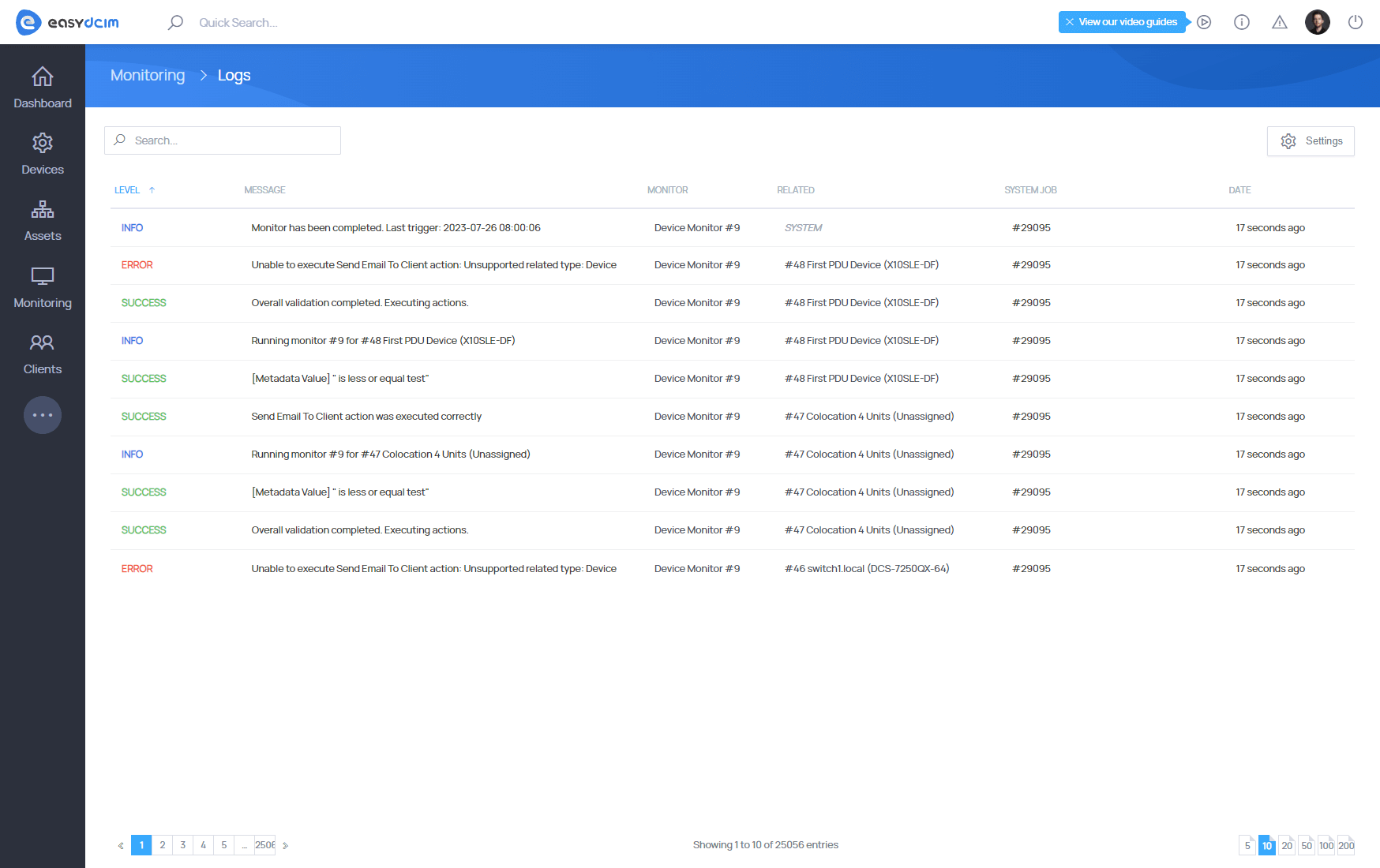Select 50 entries per page
The width and height of the screenshot is (1380, 868).
click(x=1306, y=845)
